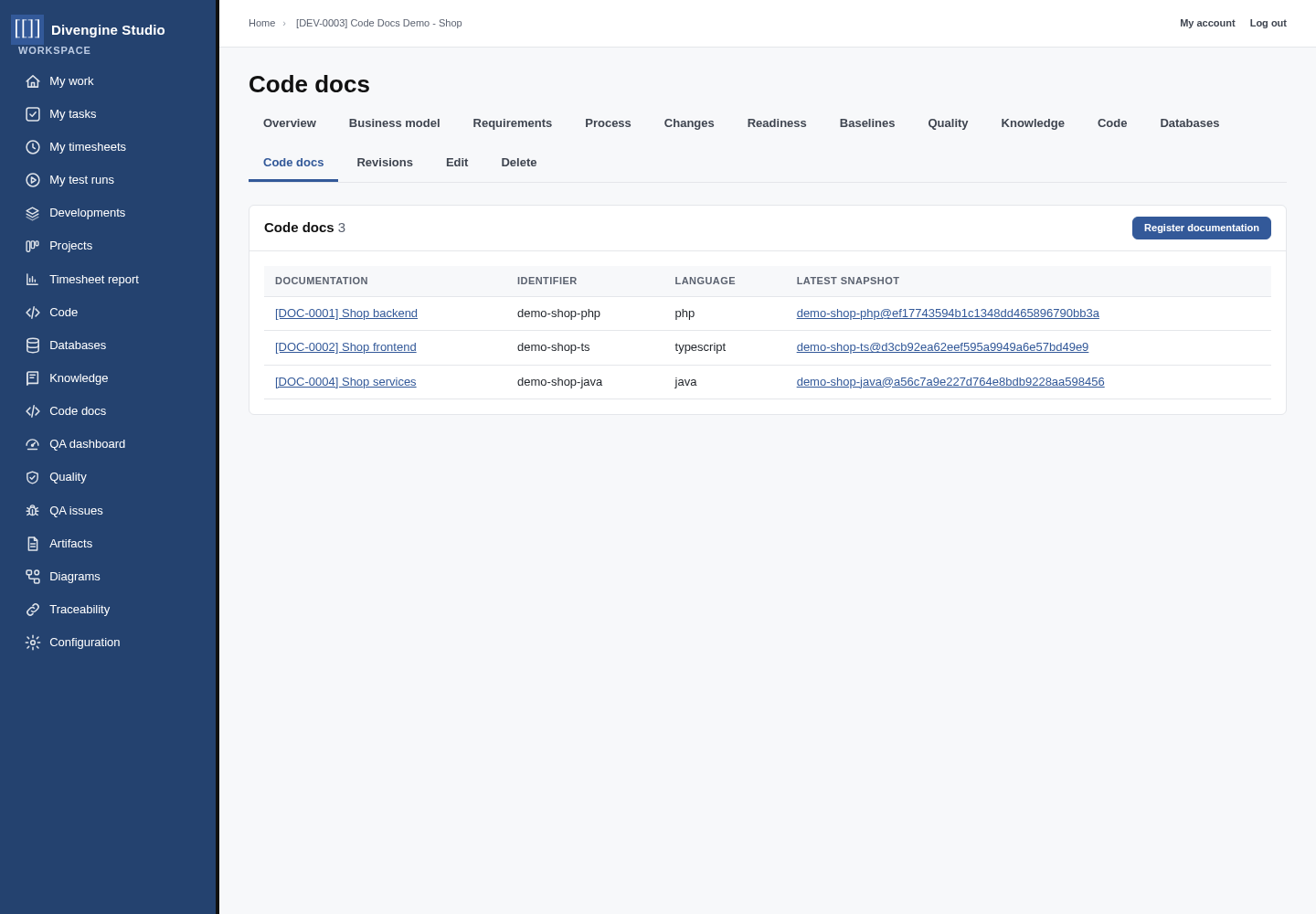The height and width of the screenshot is (914, 1316).
Task: Click the Databases cylinder icon
Action: pyautogui.click(x=33, y=345)
